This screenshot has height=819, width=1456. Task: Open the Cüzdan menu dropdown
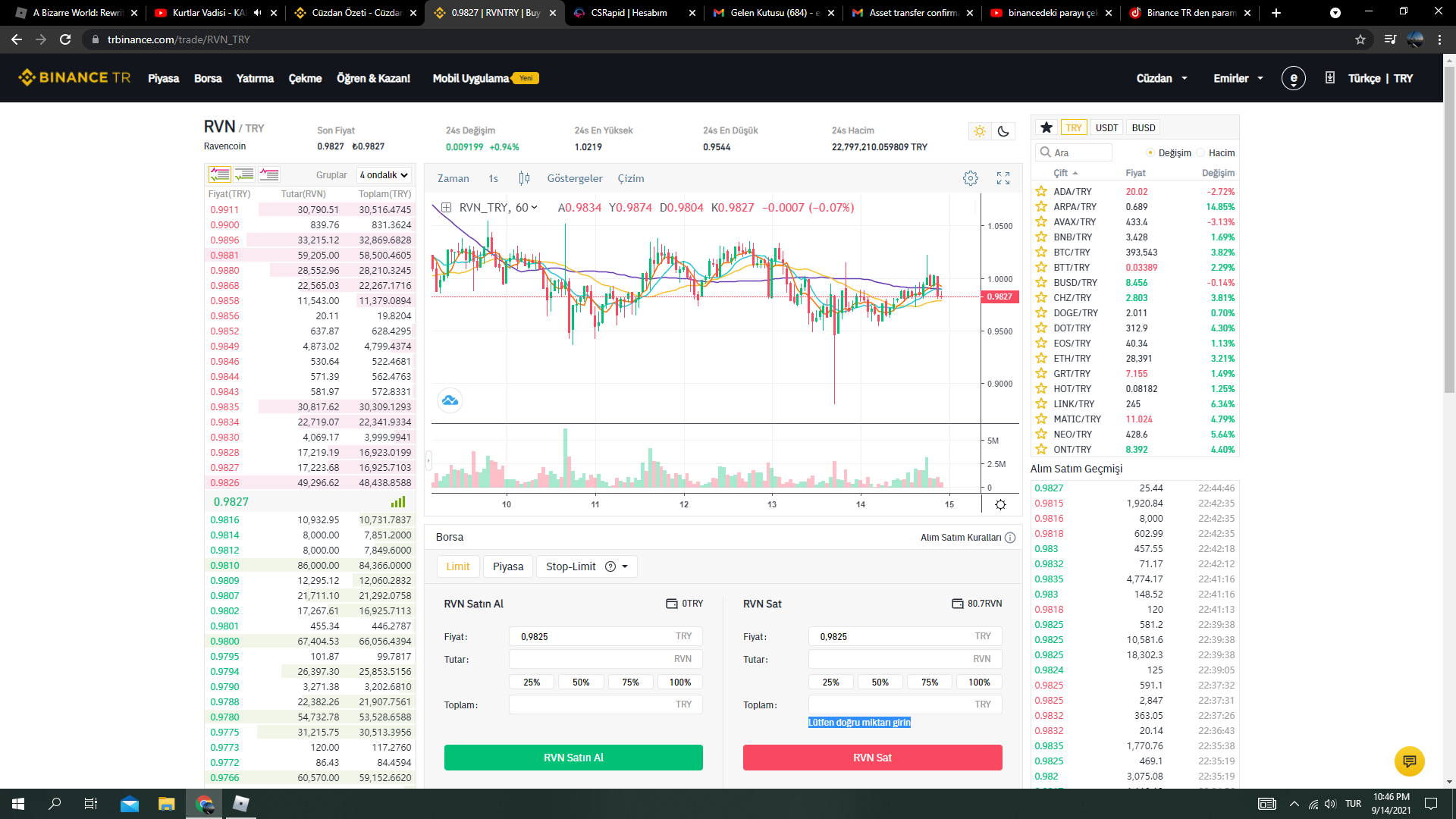[x=1162, y=78]
